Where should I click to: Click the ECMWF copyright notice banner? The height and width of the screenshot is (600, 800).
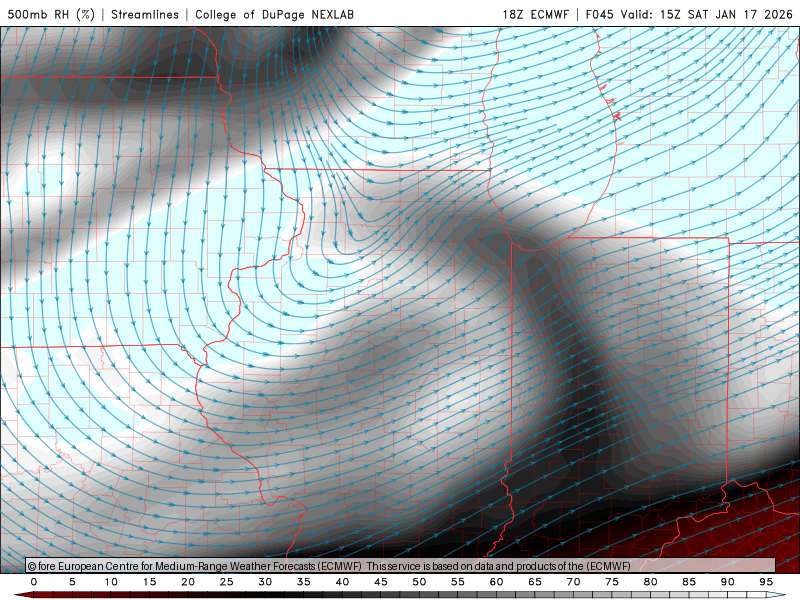click(x=401, y=566)
